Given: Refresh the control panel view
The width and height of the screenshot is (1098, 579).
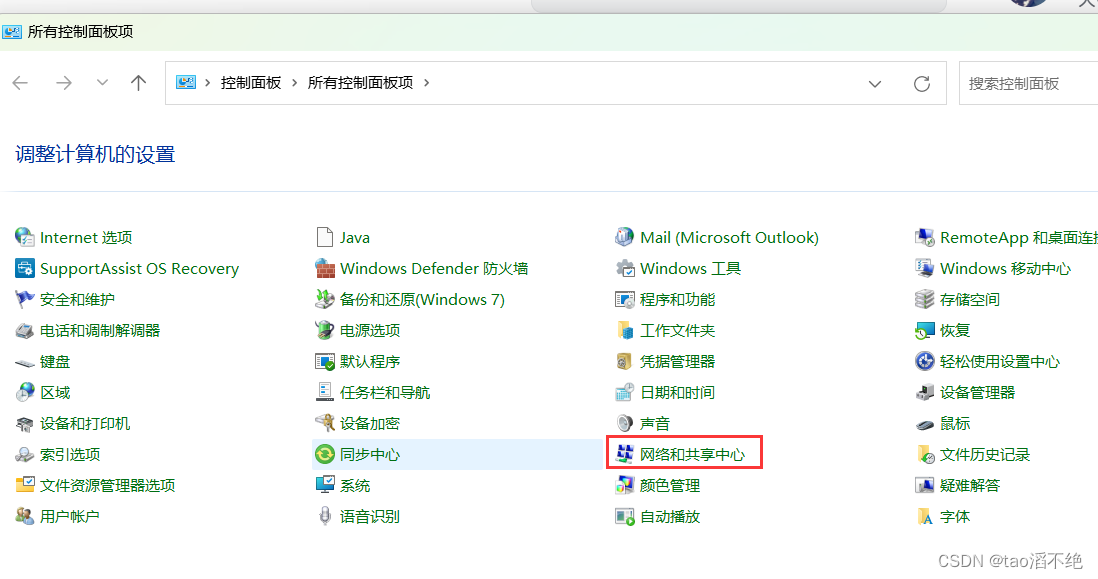Looking at the screenshot, I should [x=922, y=83].
